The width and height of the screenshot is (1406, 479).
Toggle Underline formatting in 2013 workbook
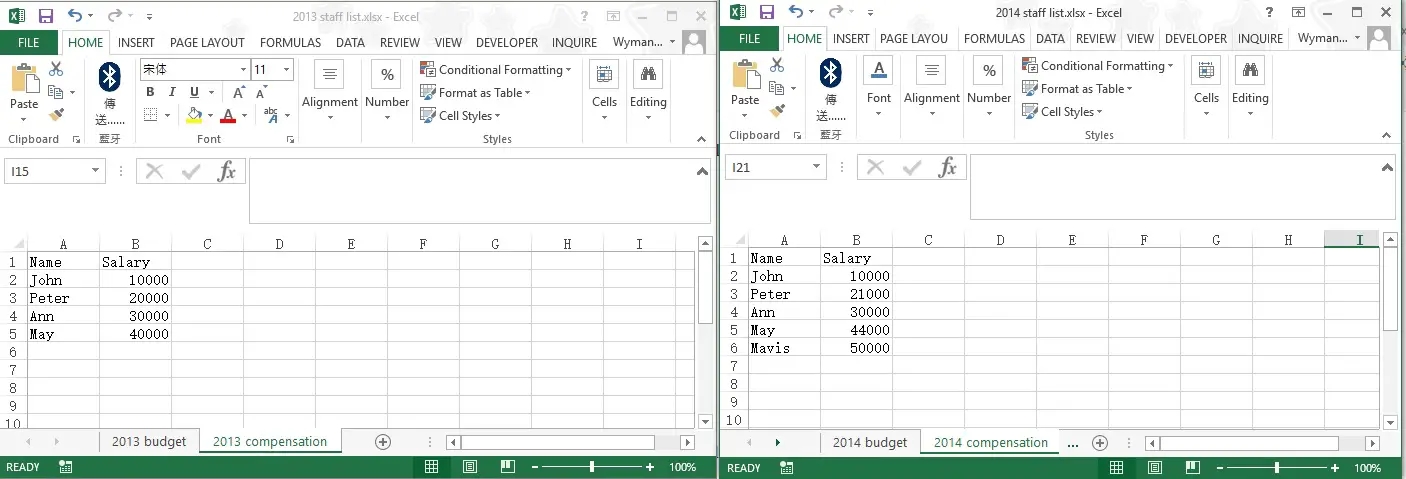[x=194, y=92]
